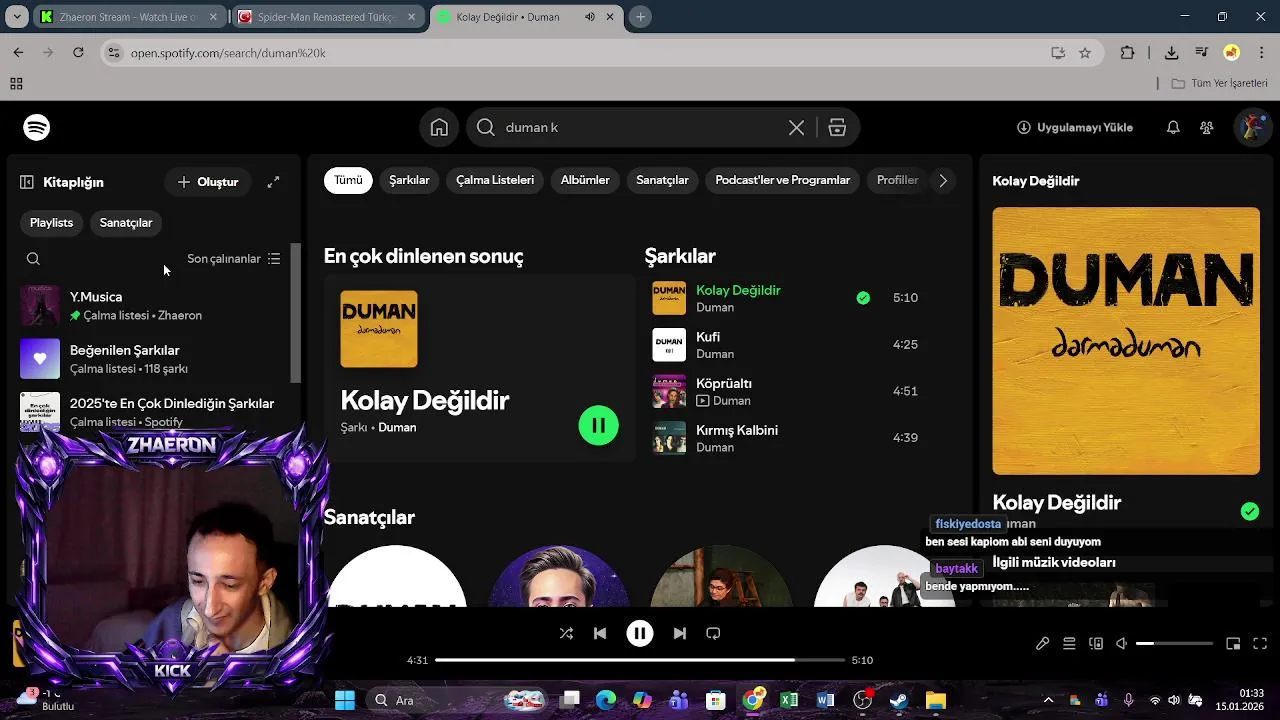
Task: Select the Tümü filter tab
Action: tap(348, 181)
